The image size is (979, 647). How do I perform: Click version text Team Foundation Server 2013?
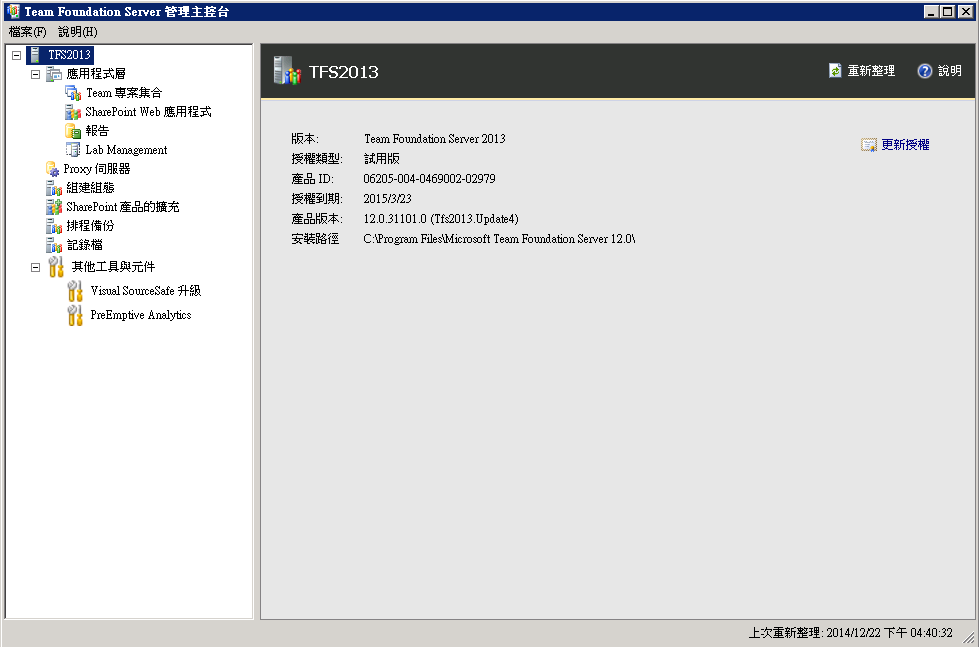[x=435, y=139]
